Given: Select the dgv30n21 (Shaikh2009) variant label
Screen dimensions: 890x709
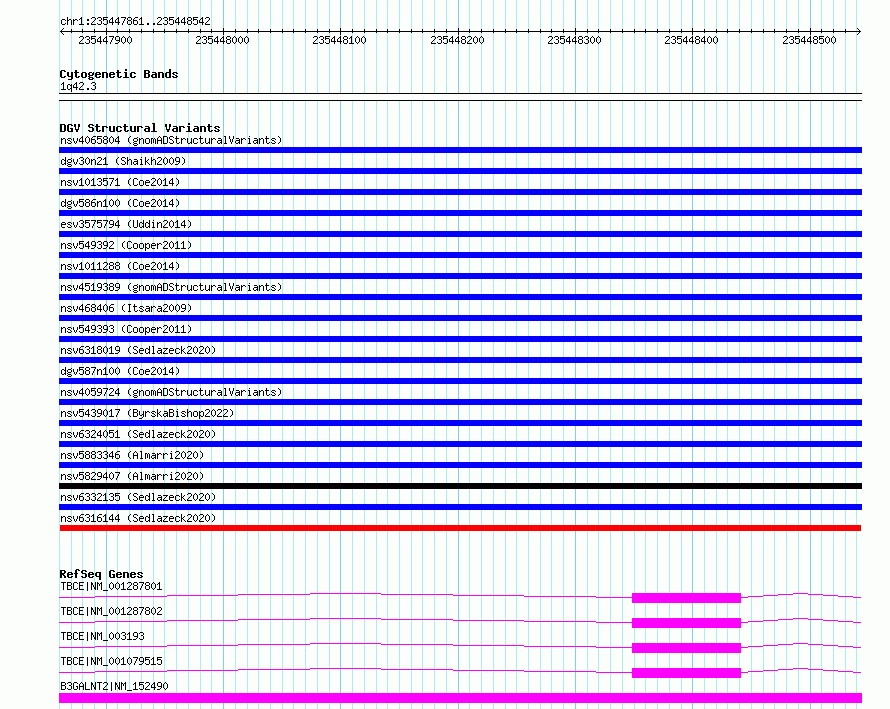Looking at the screenshot, I should [123, 161].
